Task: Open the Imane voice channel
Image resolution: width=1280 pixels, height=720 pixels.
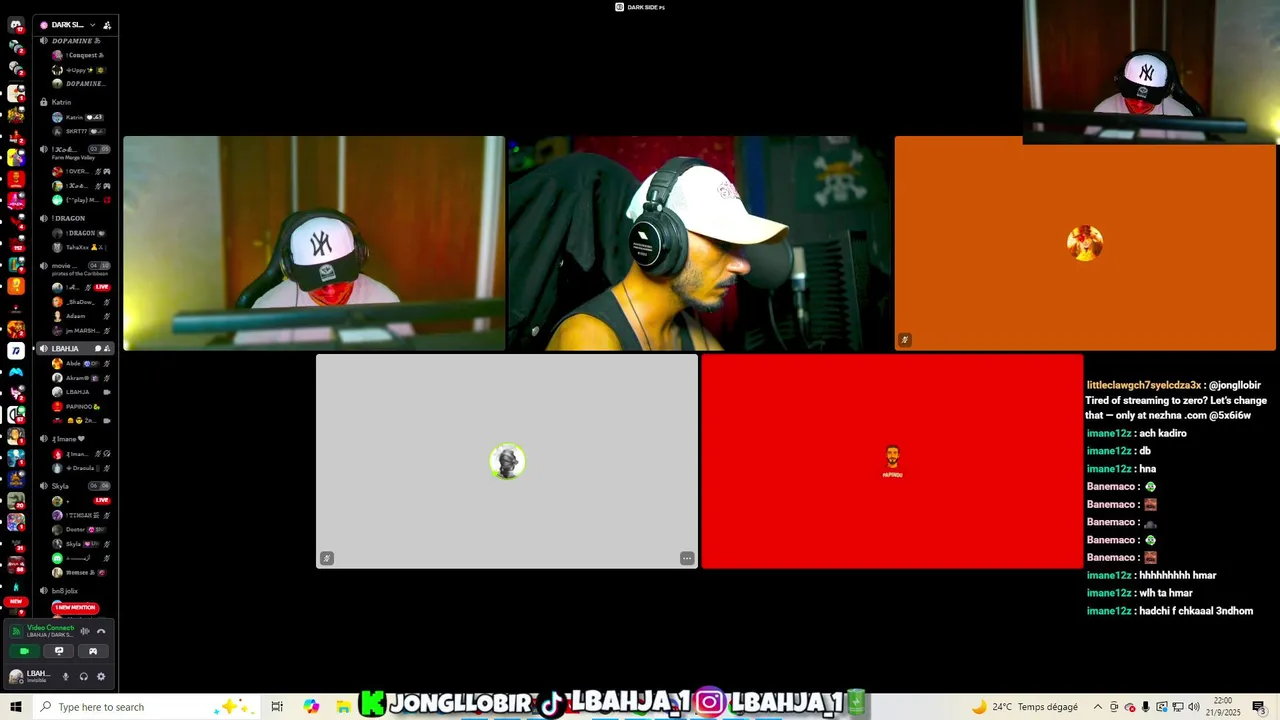Action: (76, 438)
